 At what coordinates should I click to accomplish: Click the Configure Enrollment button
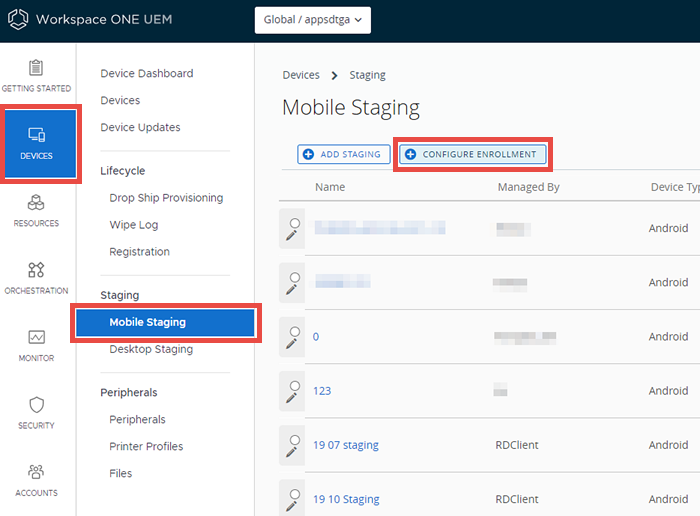(472, 154)
